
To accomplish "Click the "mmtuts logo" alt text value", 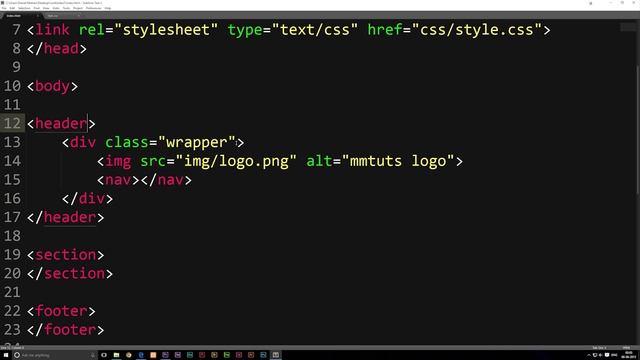I will (398, 161).
